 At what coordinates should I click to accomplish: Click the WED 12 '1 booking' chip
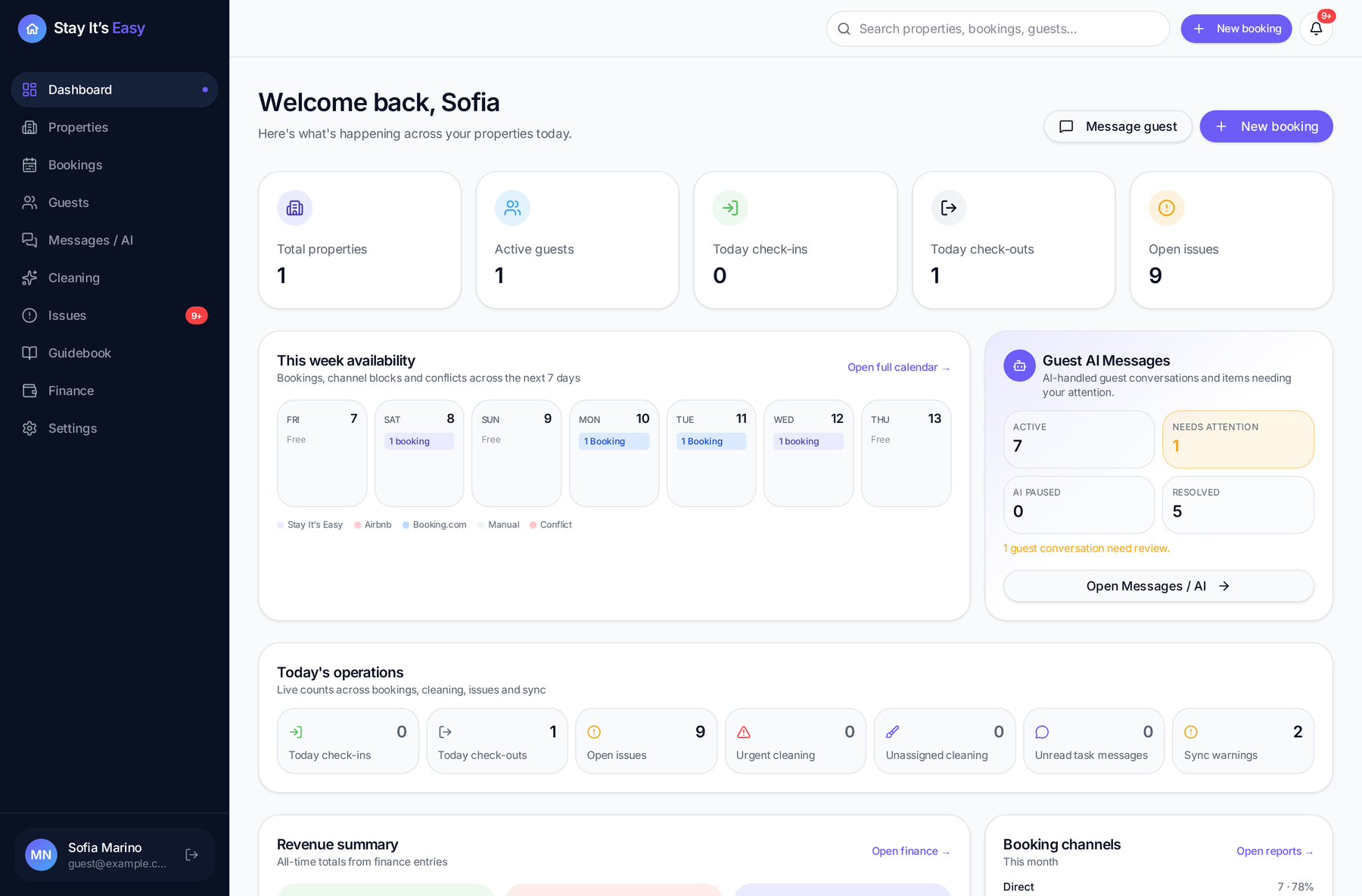tap(808, 441)
